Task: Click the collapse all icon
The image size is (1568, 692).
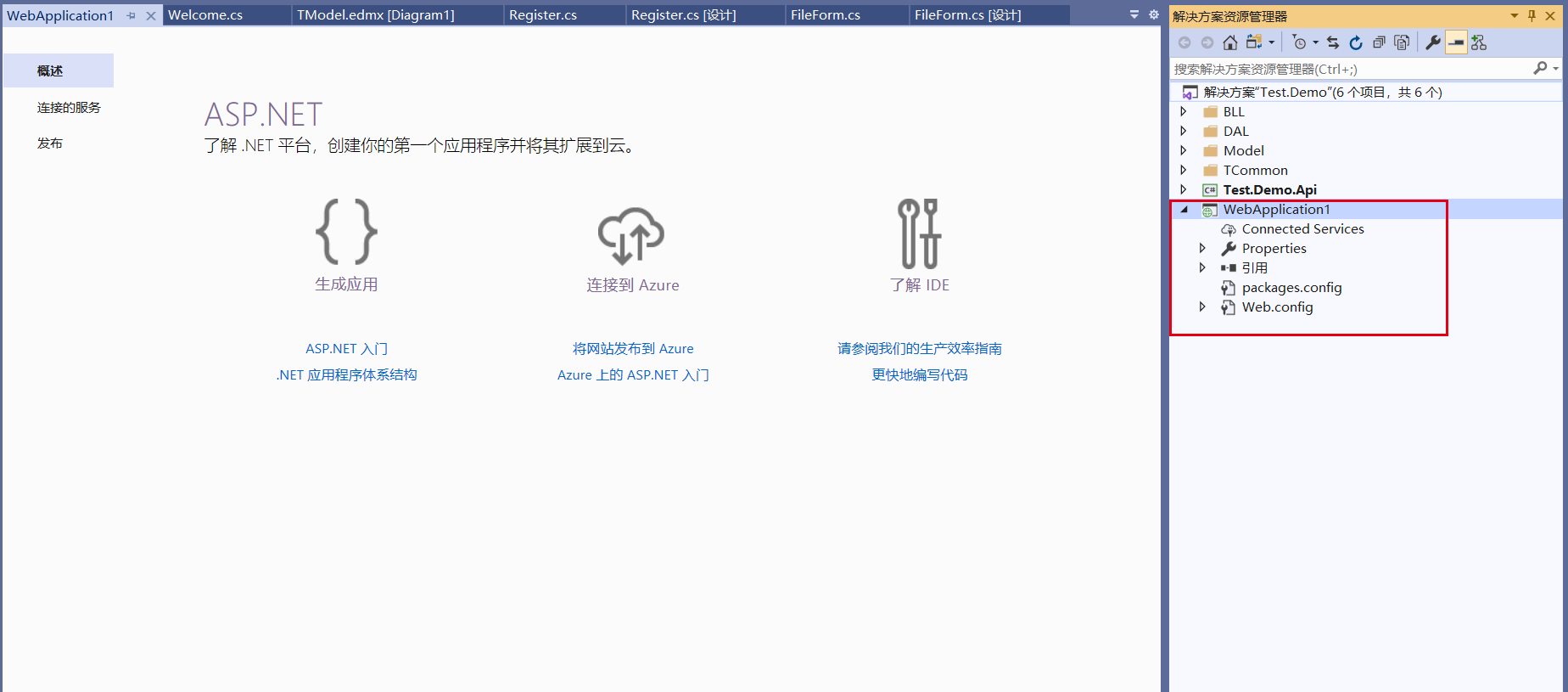Action: 1379,42
